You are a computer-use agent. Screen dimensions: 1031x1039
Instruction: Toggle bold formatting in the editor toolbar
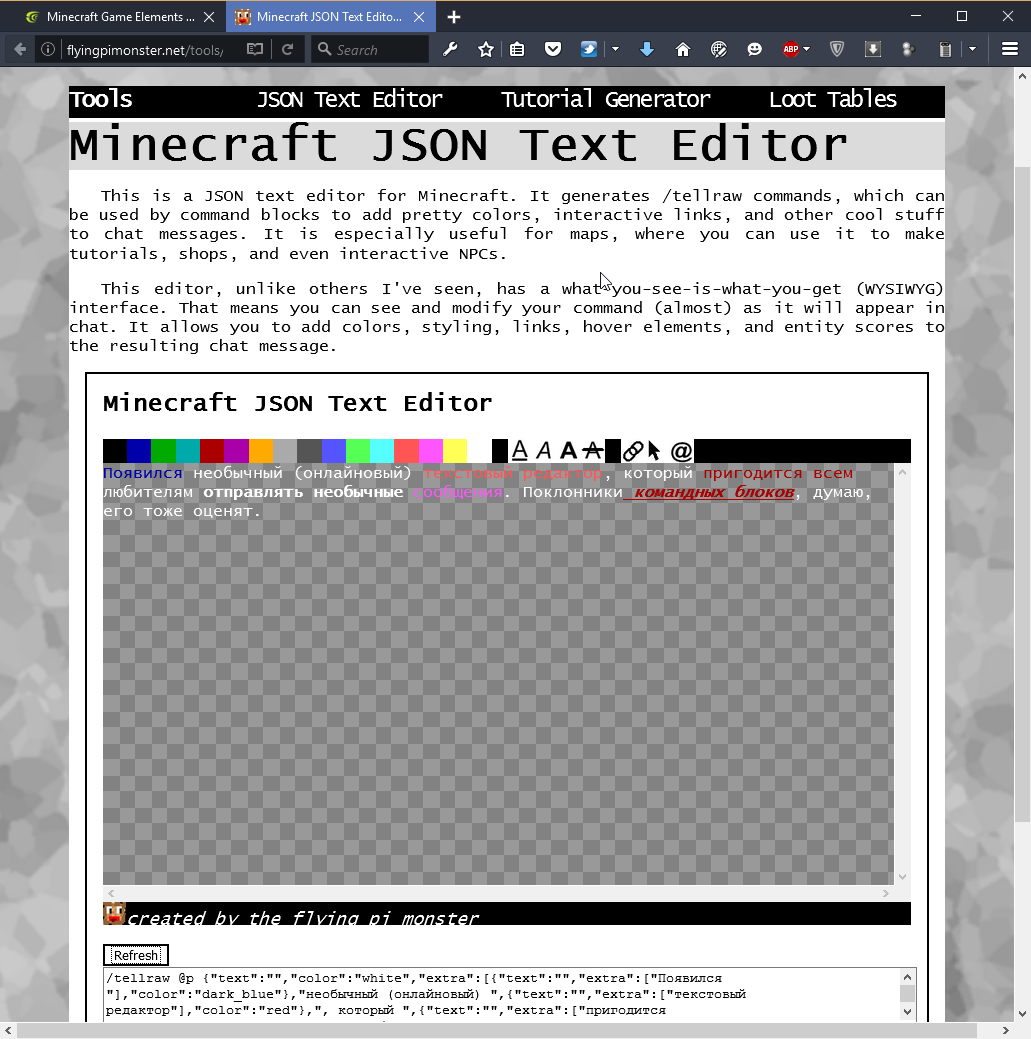coord(568,451)
